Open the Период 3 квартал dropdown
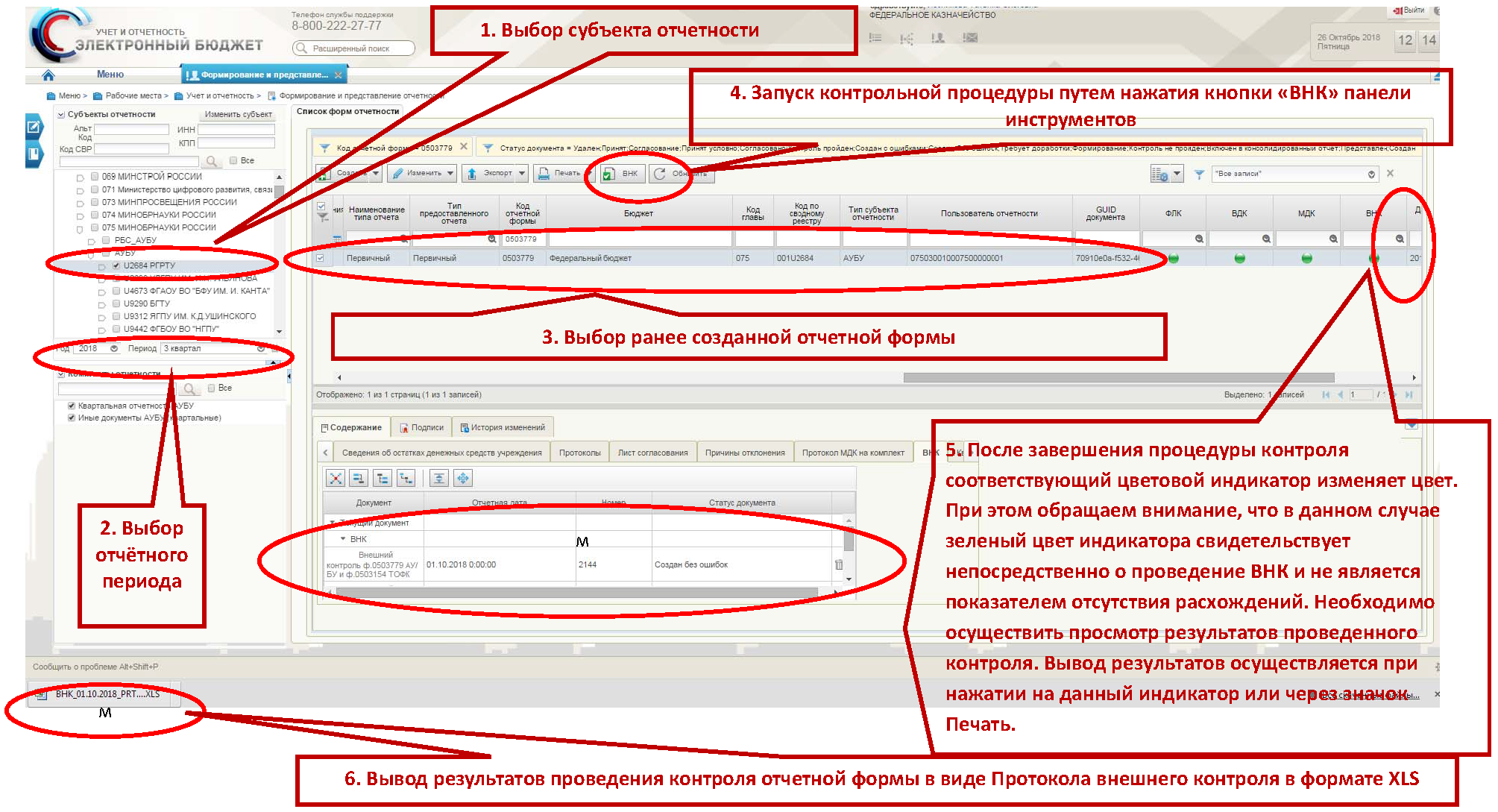The height and width of the screenshot is (812, 1498). click(x=260, y=349)
